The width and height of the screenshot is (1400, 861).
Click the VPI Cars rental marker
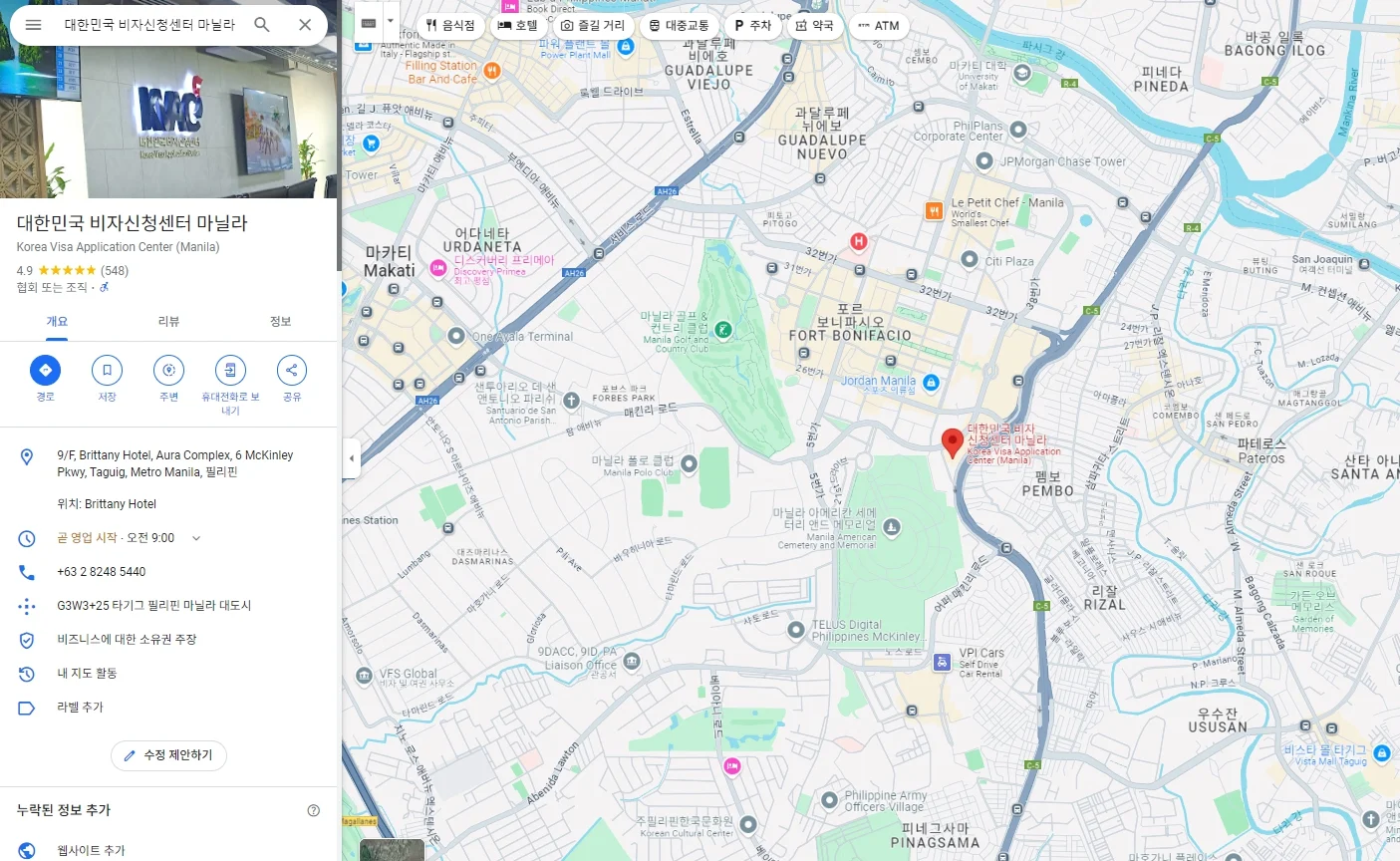[x=942, y=662]
